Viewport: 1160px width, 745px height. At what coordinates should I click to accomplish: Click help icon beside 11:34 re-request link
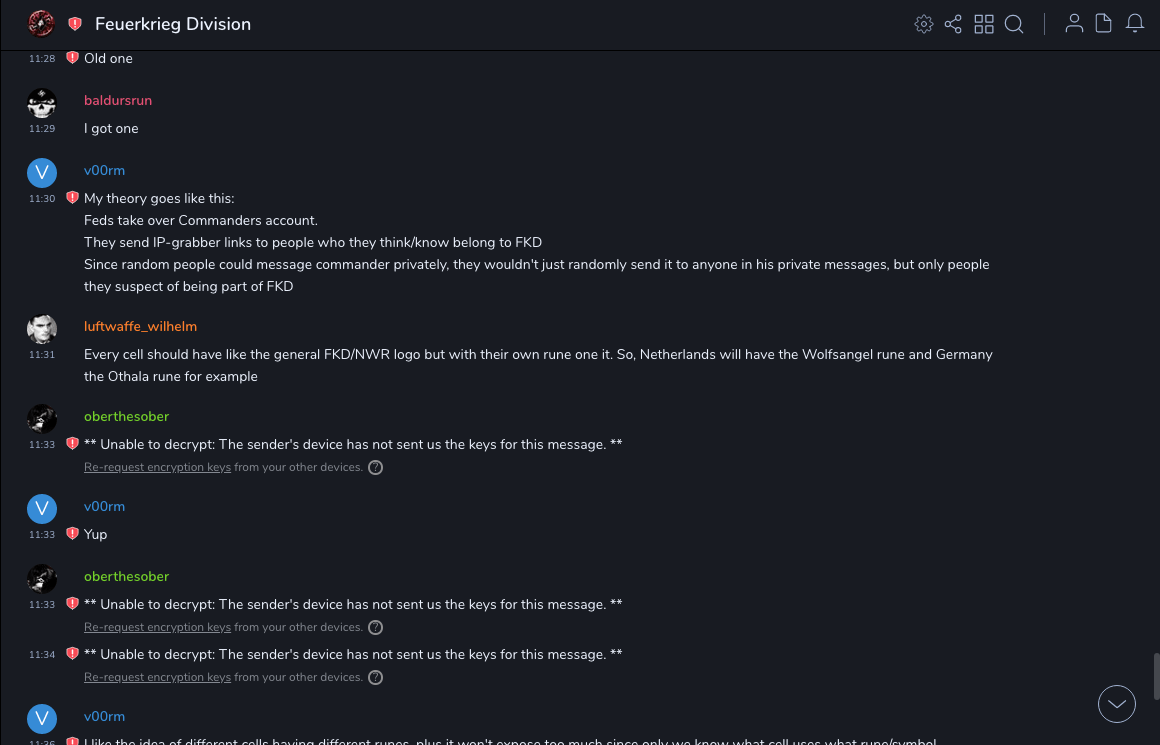click(x=376, y=677)
